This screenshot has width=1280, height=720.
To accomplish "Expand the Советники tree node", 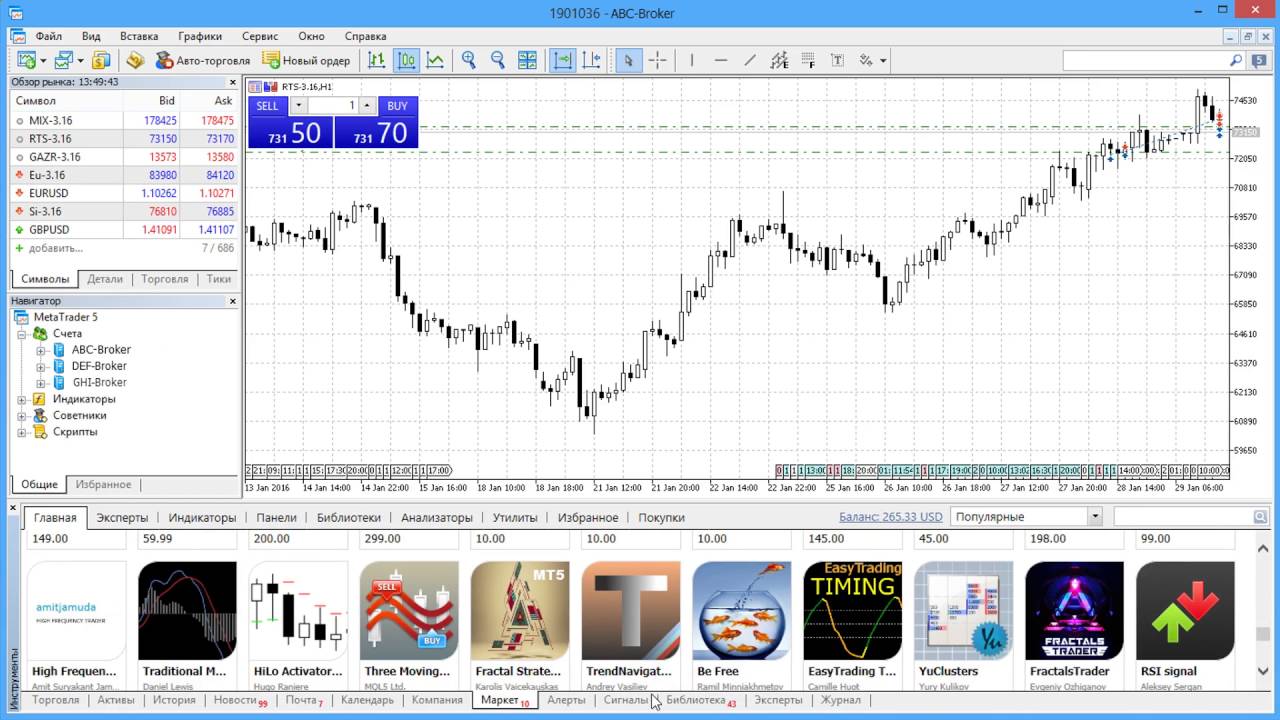I will pos(22,416).
